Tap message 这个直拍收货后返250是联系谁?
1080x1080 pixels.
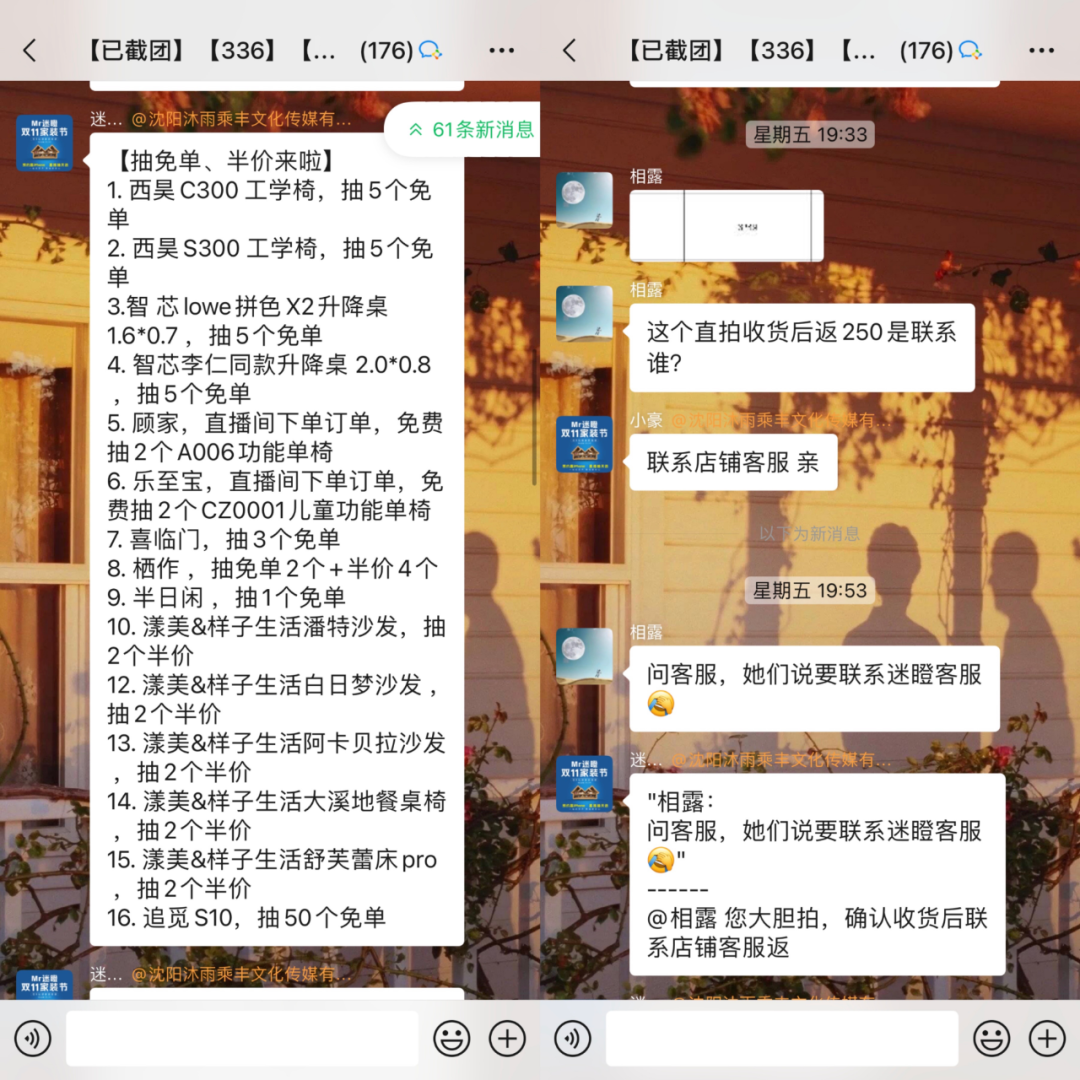pyautogui.click(x=802, y=348)
